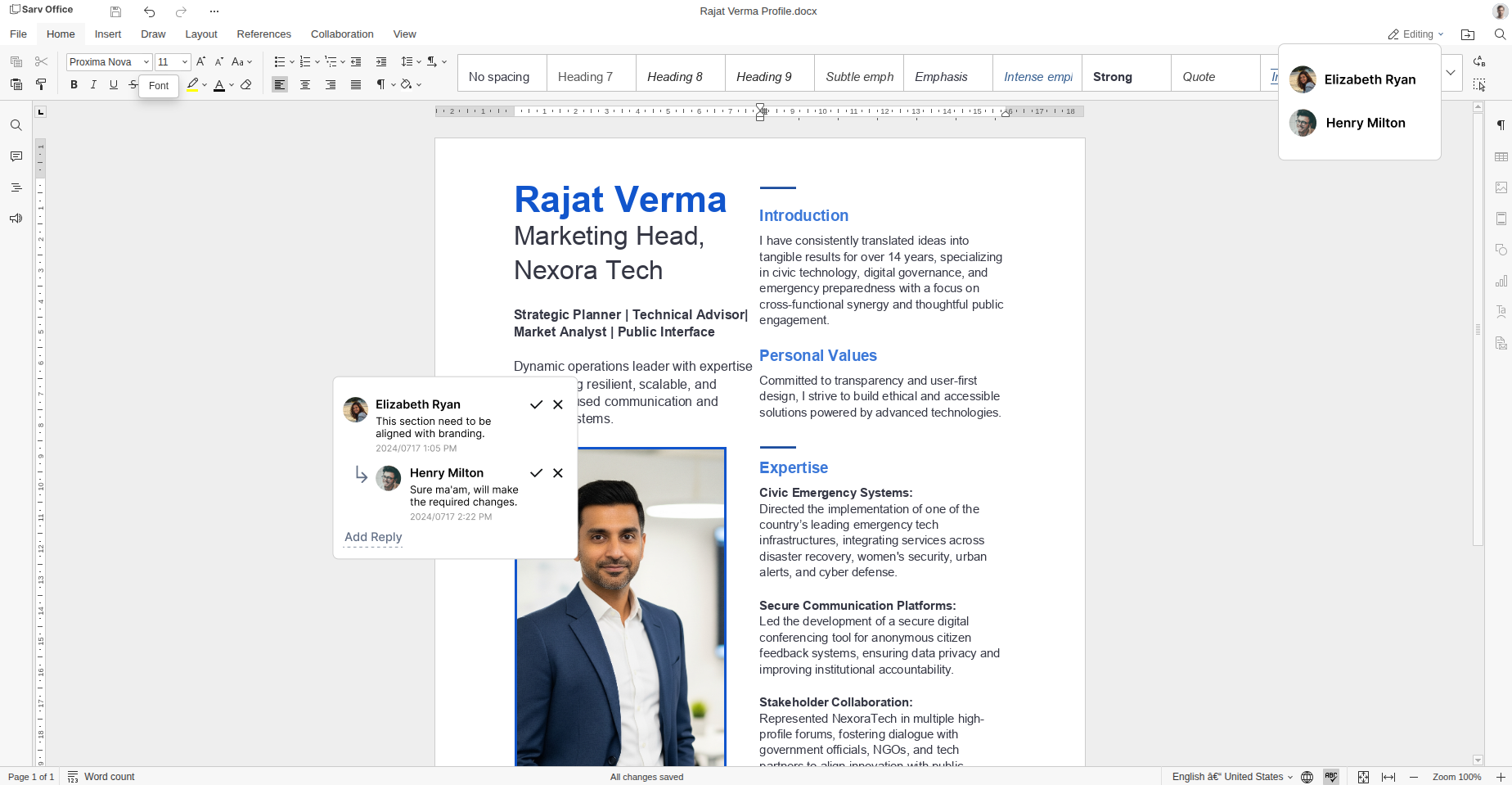Activate text-to-speech in the left sidebar
This screenshot has height=785, width=1512.
pos(16,219)
